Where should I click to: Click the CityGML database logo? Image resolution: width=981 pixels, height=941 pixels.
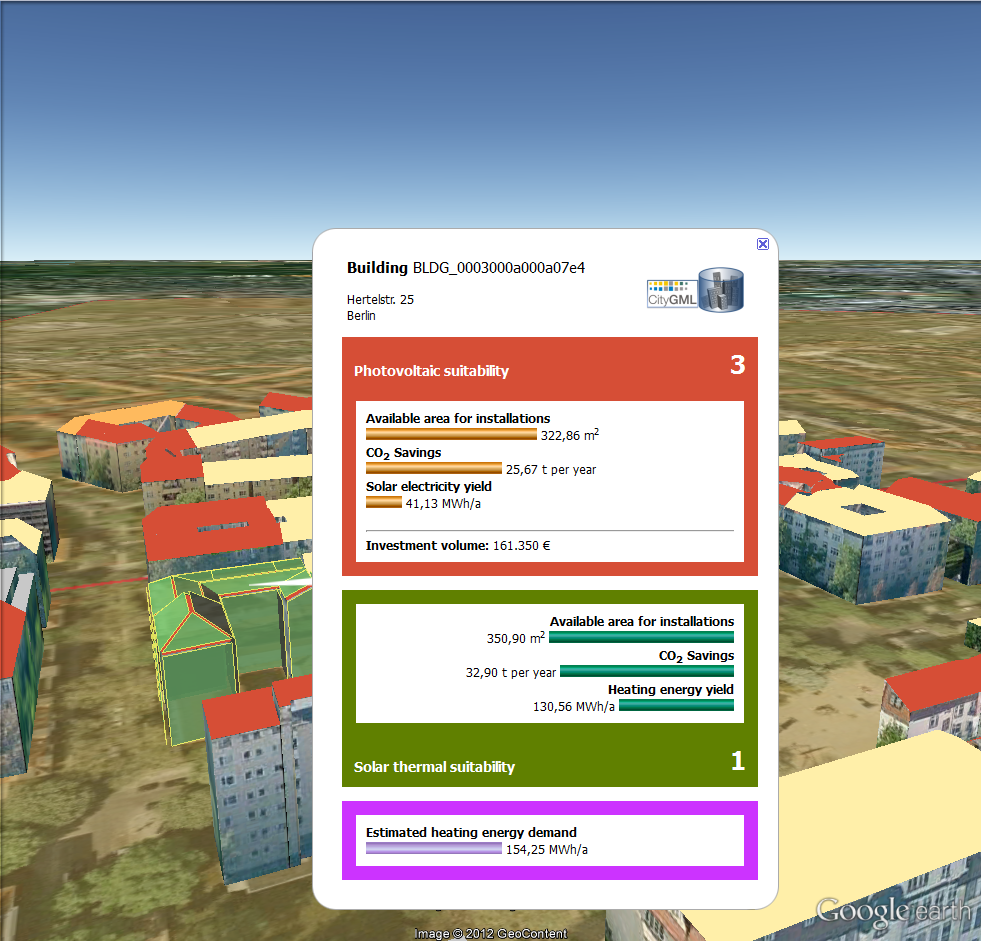pyautogui.click(x=695, y=290)
